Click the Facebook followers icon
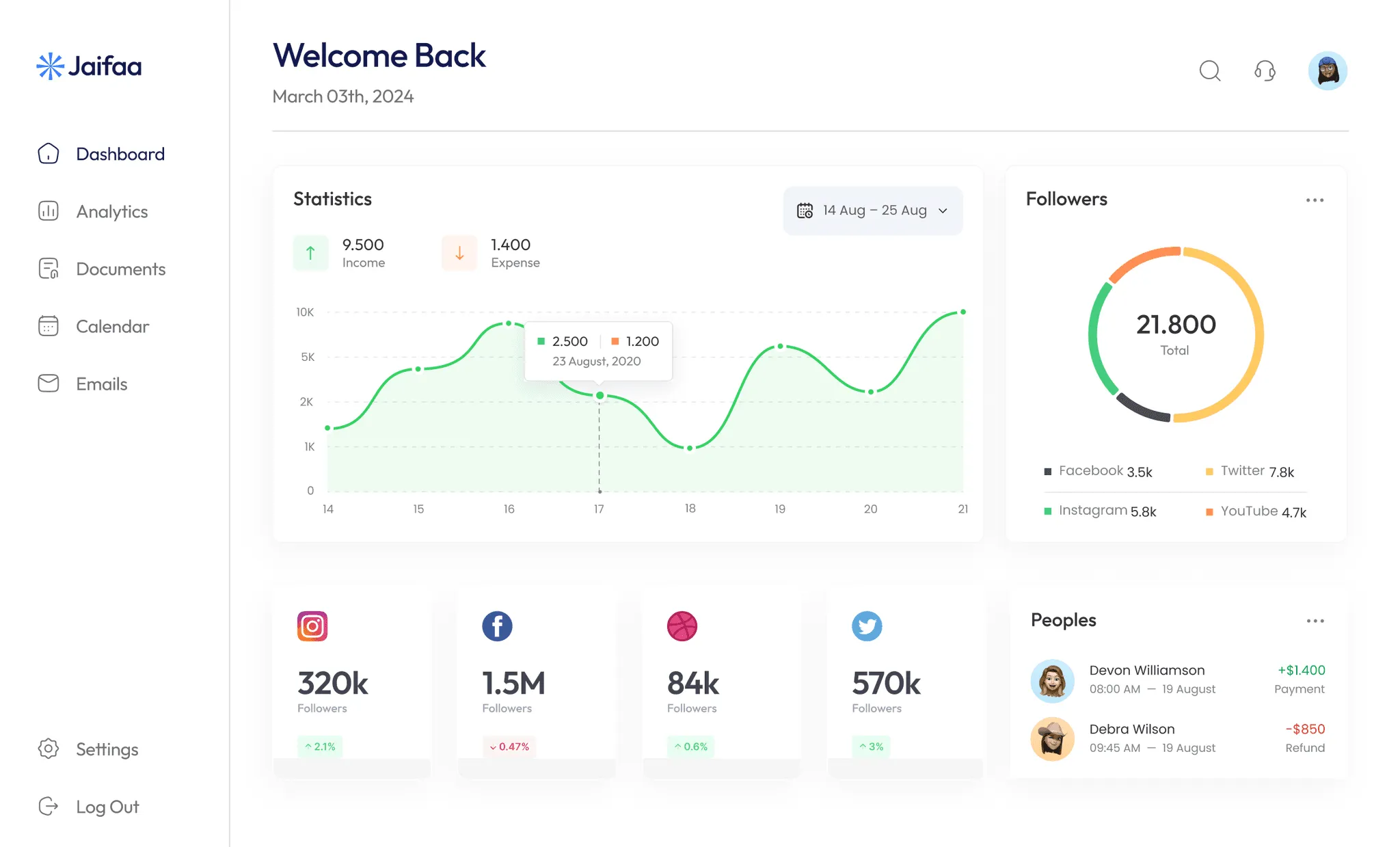Image resolution: width=1400 pixels, height=847 pixels. click(x=497, y=626)
